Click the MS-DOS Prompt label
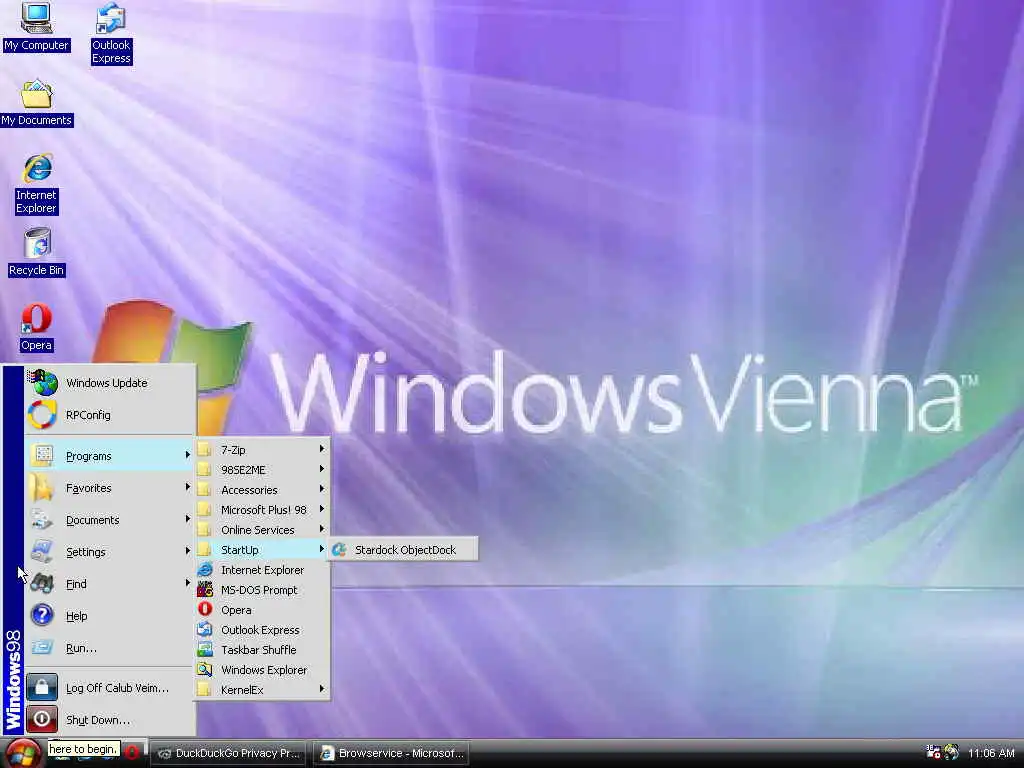Viewport: 1024px width, 768px height. [259, 590]
